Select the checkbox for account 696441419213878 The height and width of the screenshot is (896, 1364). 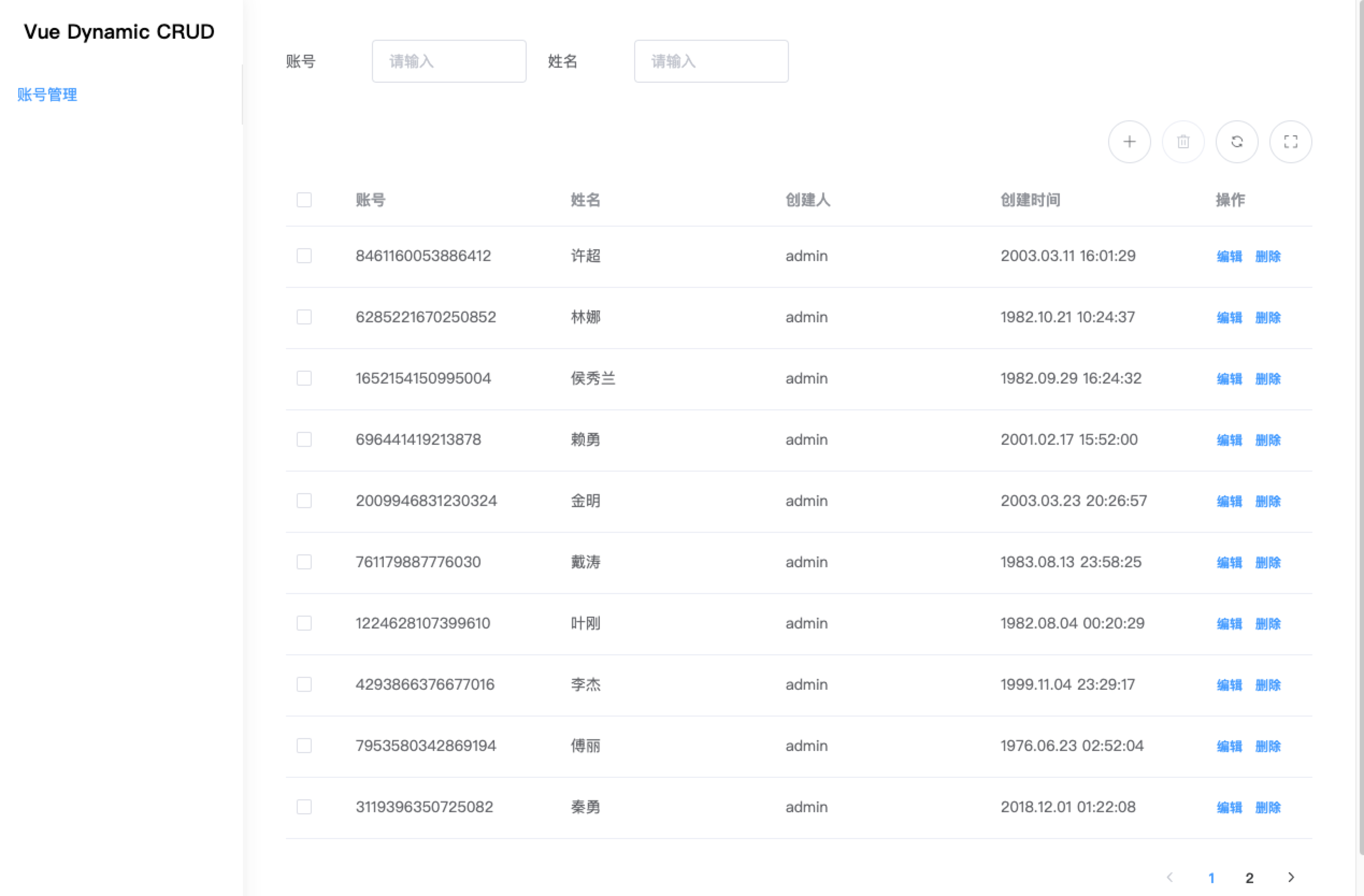304,439
